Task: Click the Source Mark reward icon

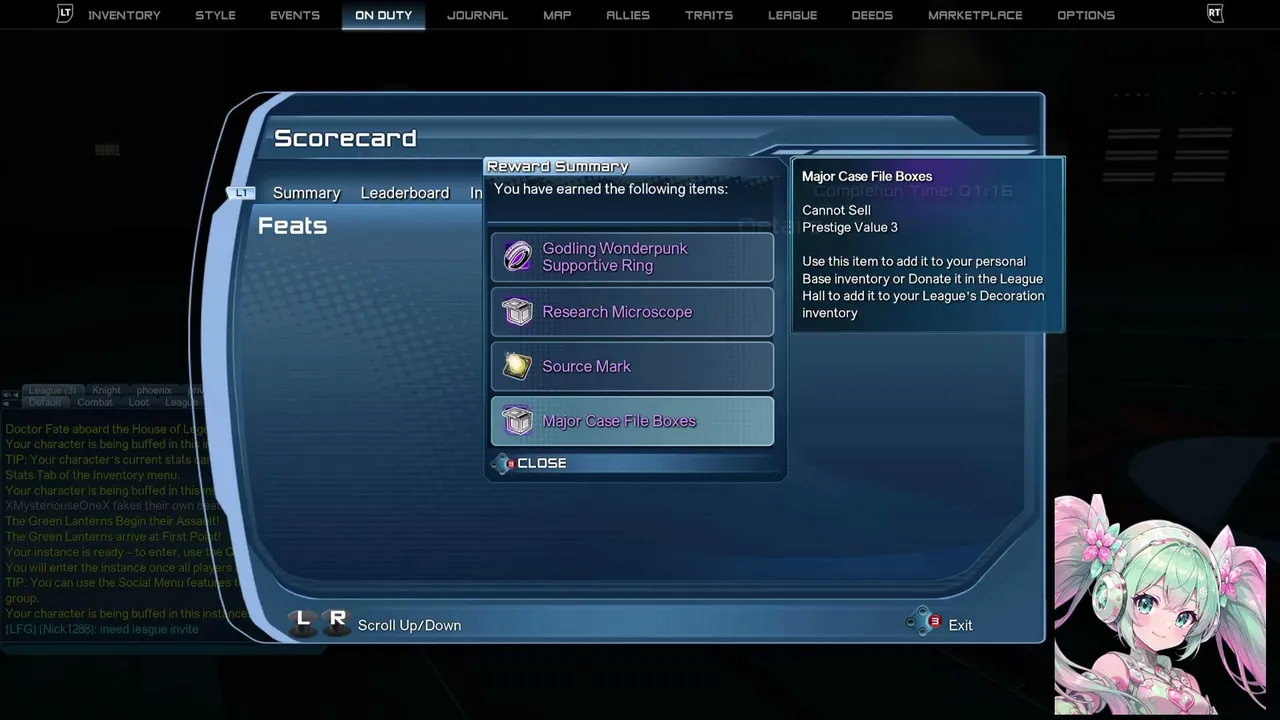Action: 518,366
